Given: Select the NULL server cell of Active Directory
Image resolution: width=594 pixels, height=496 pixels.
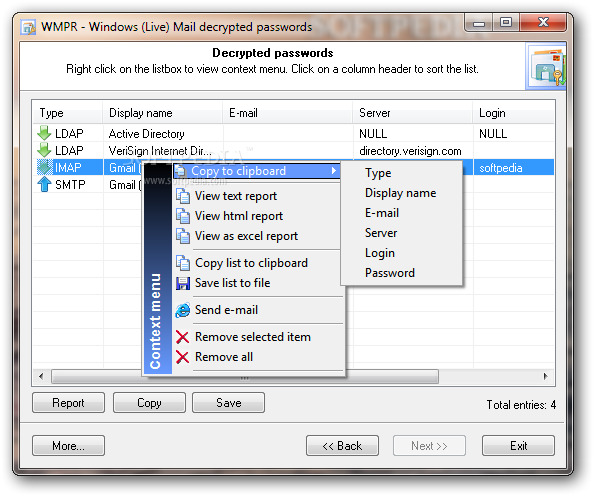Looking at the screenshot, I should [x=373, y=133].
